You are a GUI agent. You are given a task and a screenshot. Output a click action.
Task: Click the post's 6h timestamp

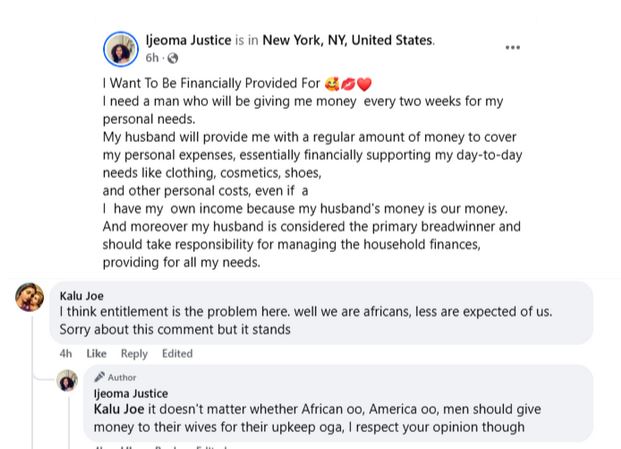pos(151,58)
